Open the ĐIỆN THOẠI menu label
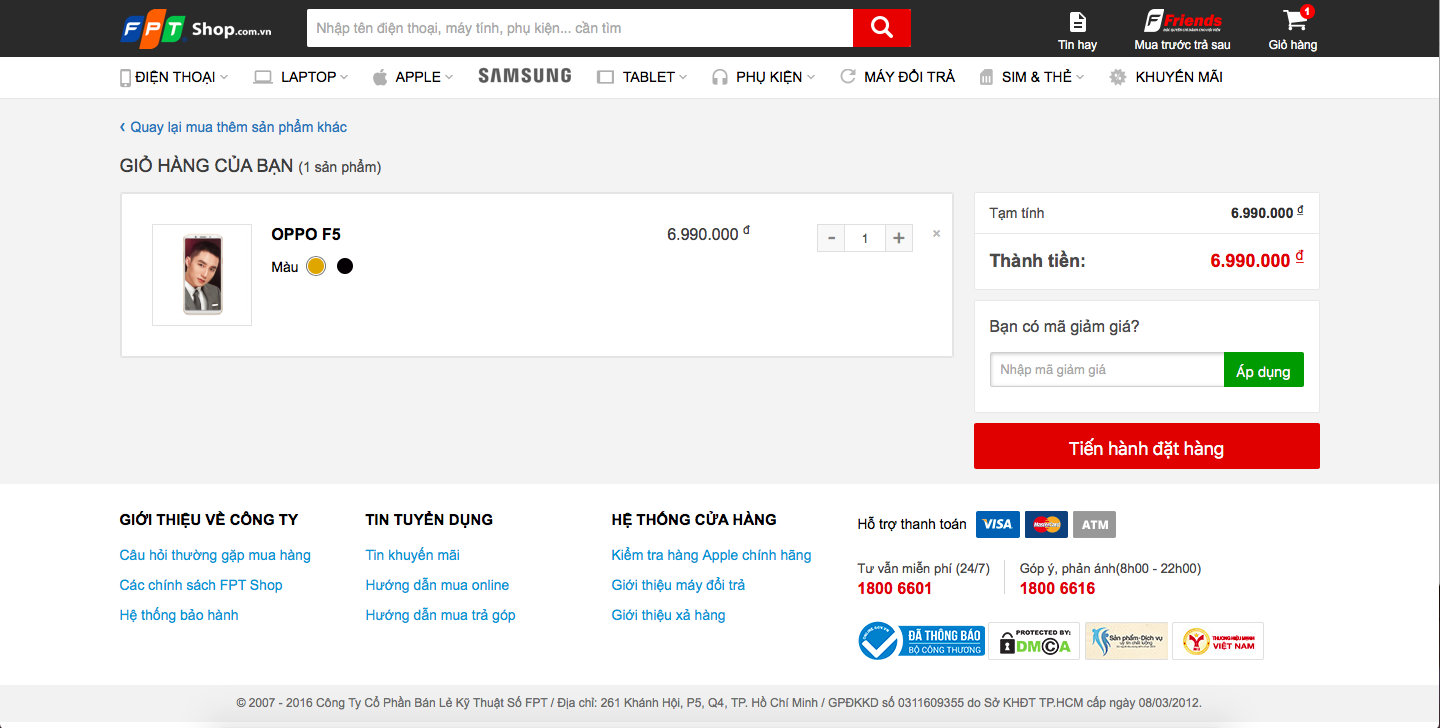This screenshot has width=1440, height=728. pos(175,77)
